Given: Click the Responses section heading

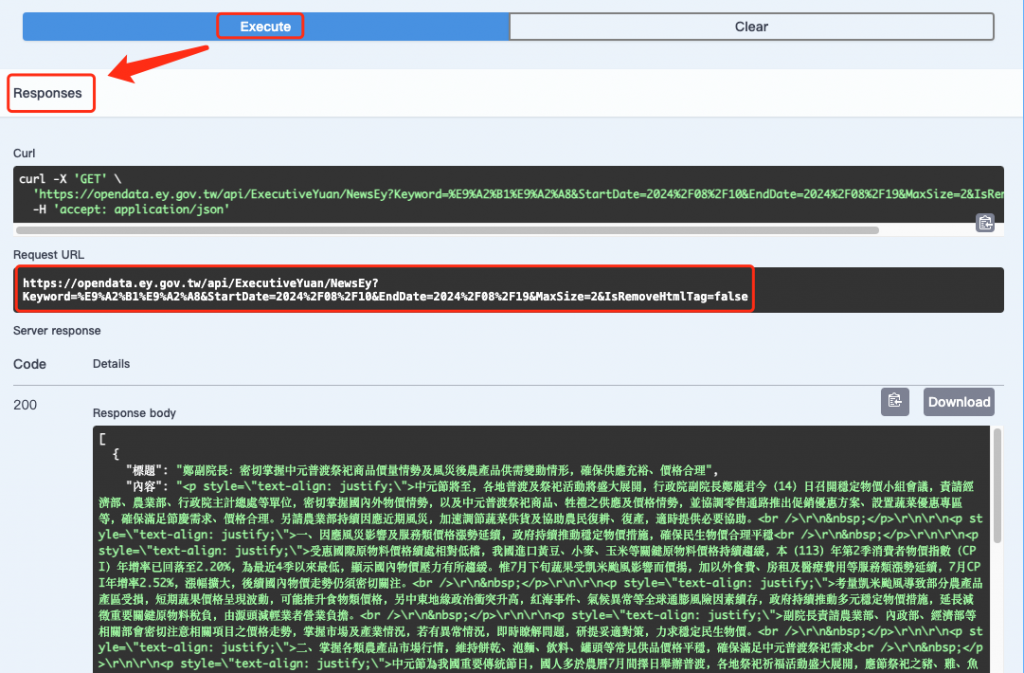Looking at the screenshot, I should click(x=48, y=93).
